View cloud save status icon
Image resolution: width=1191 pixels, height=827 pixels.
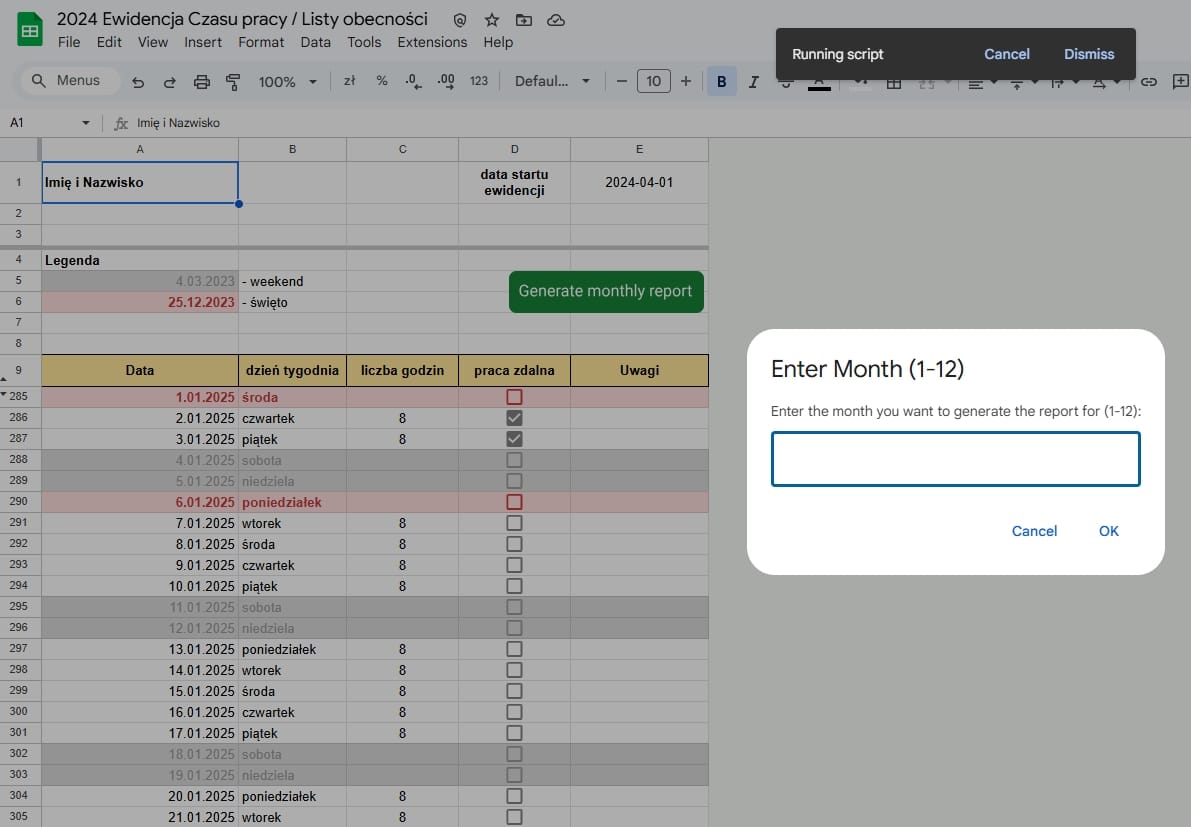(556, 20)
